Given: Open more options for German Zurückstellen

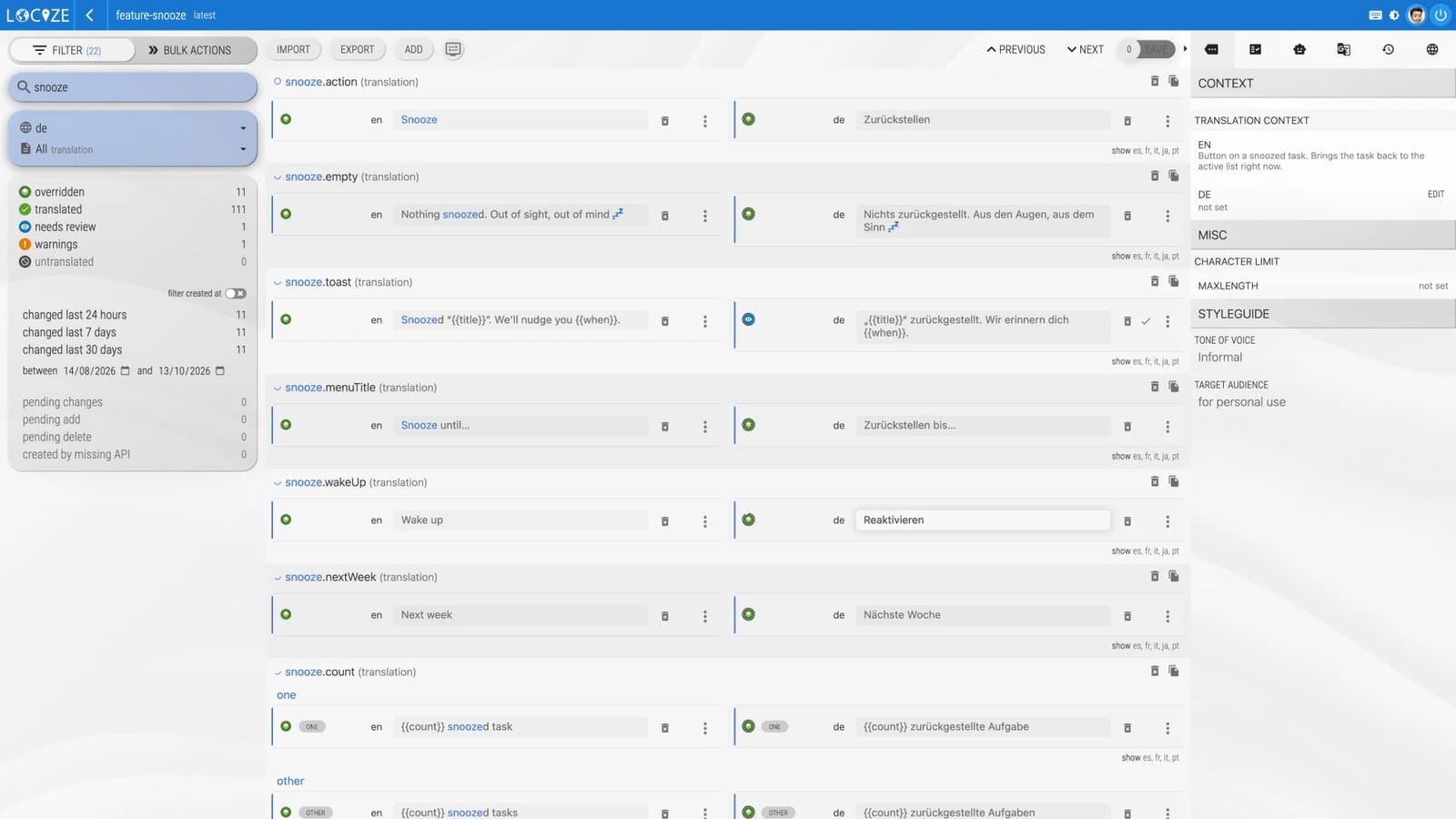Looking at the screenshot, I should click(1168, 121).
